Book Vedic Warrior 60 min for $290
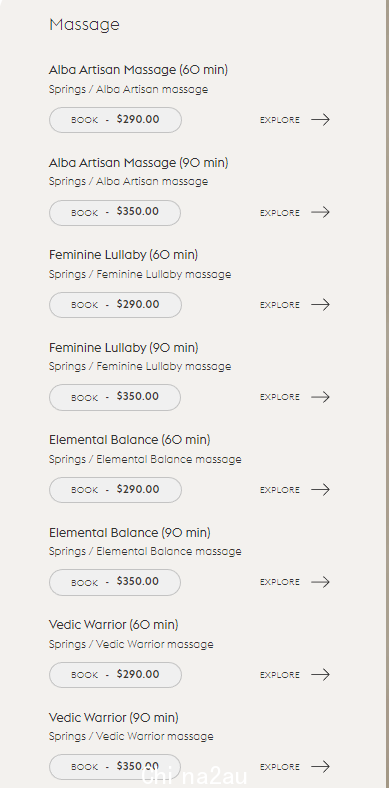This screenshot has height=788, width=389. click(115, 675)
